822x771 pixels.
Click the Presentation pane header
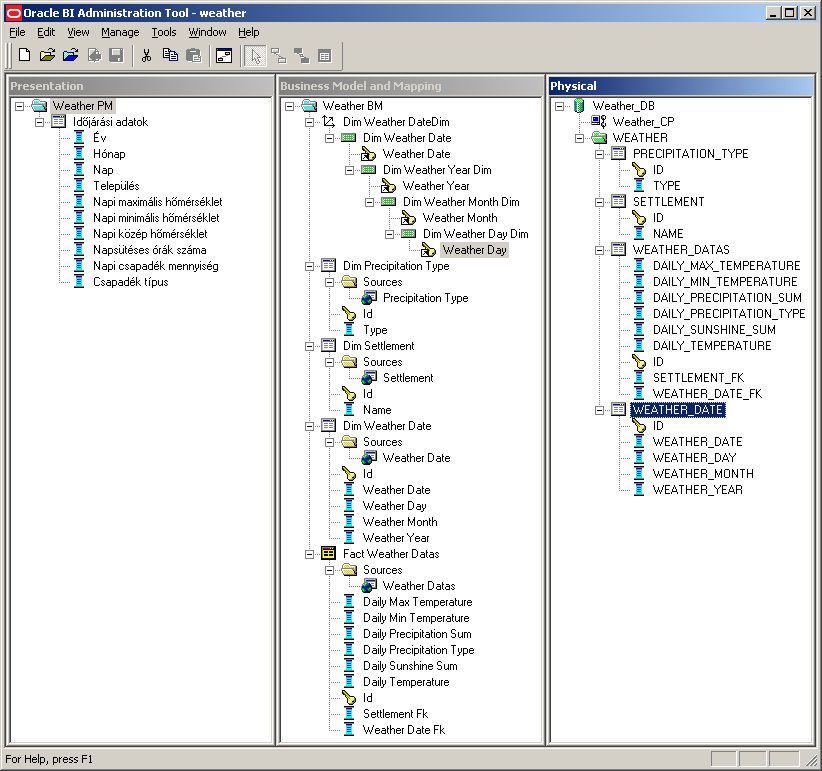[x=140, y=86]
